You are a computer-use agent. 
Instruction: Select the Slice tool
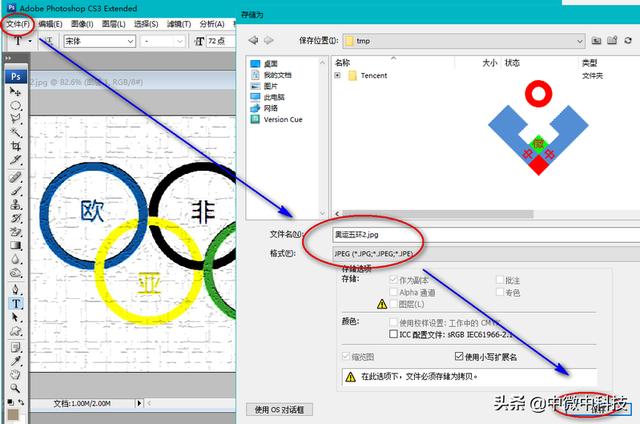click(x=16, y=159)
